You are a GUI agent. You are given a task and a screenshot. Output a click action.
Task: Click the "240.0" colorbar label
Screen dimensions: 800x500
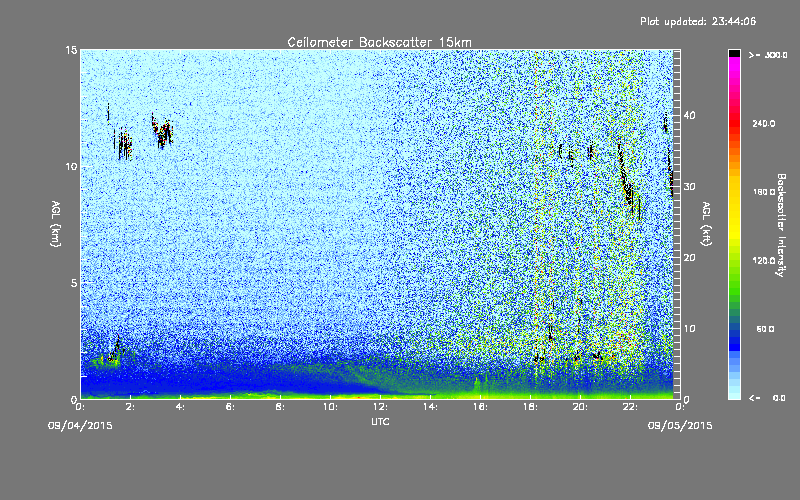click(764, 123)
